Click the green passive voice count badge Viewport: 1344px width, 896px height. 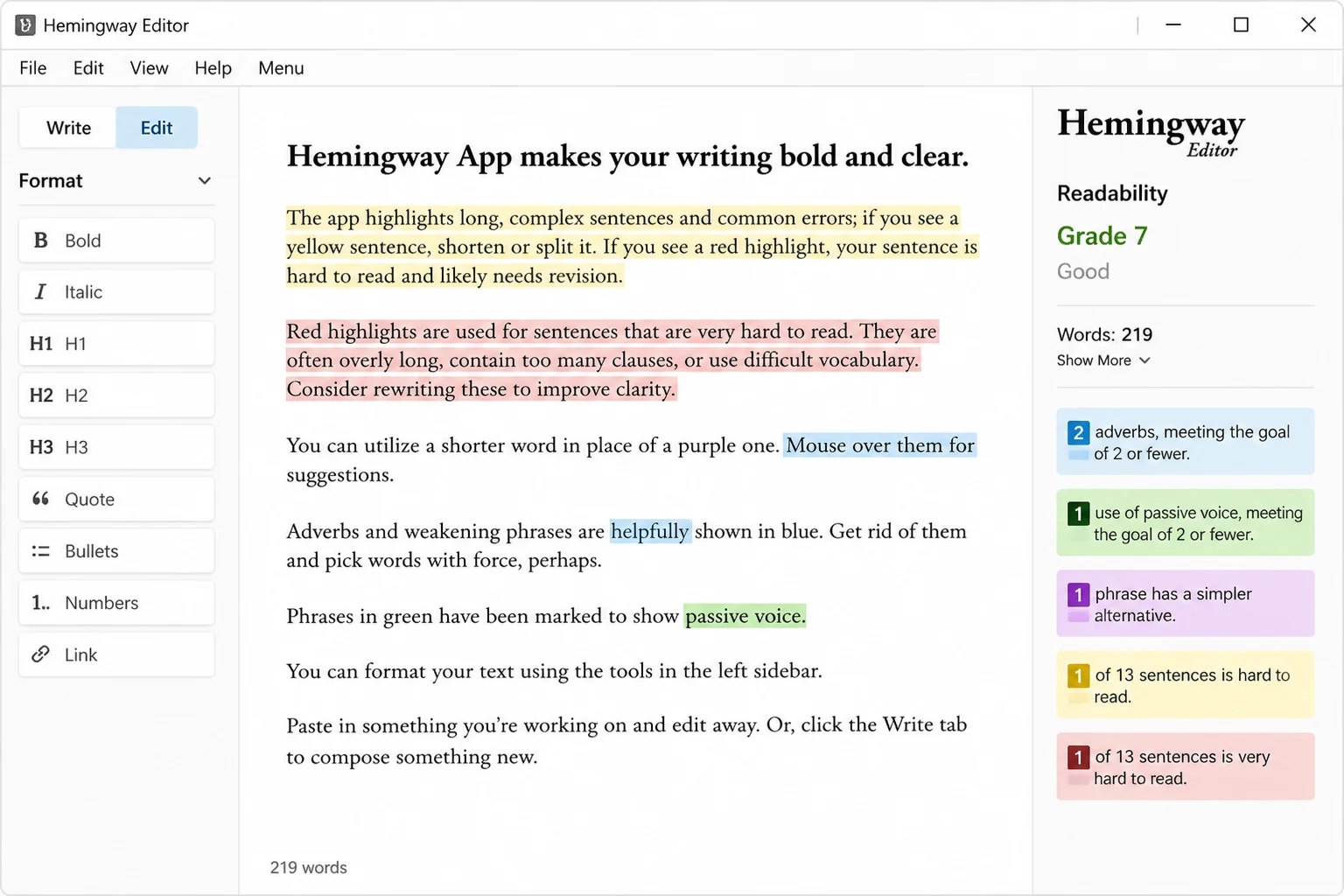(x=1078, y=514)
